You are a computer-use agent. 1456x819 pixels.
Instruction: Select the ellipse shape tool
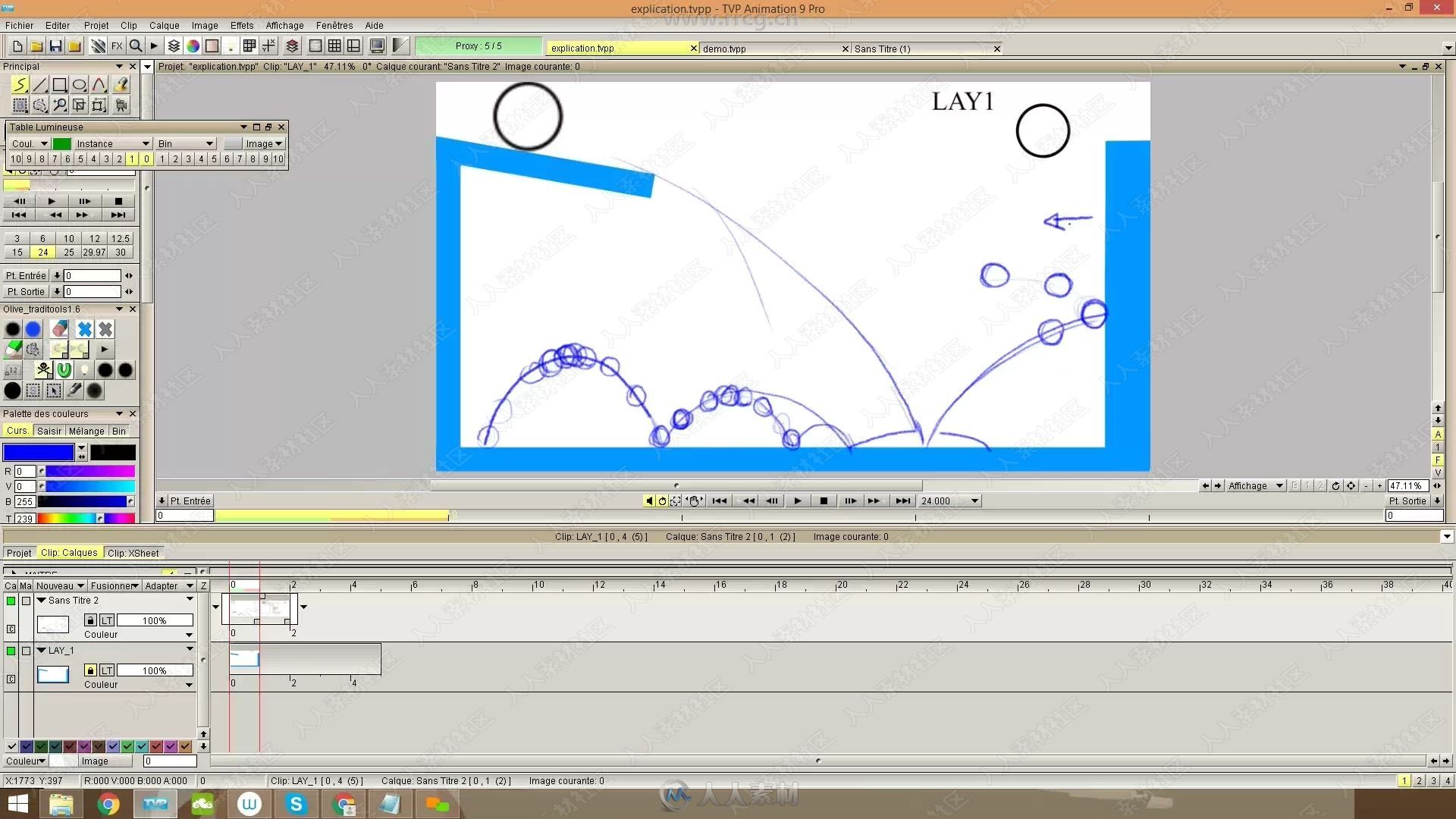click(80, 85)
